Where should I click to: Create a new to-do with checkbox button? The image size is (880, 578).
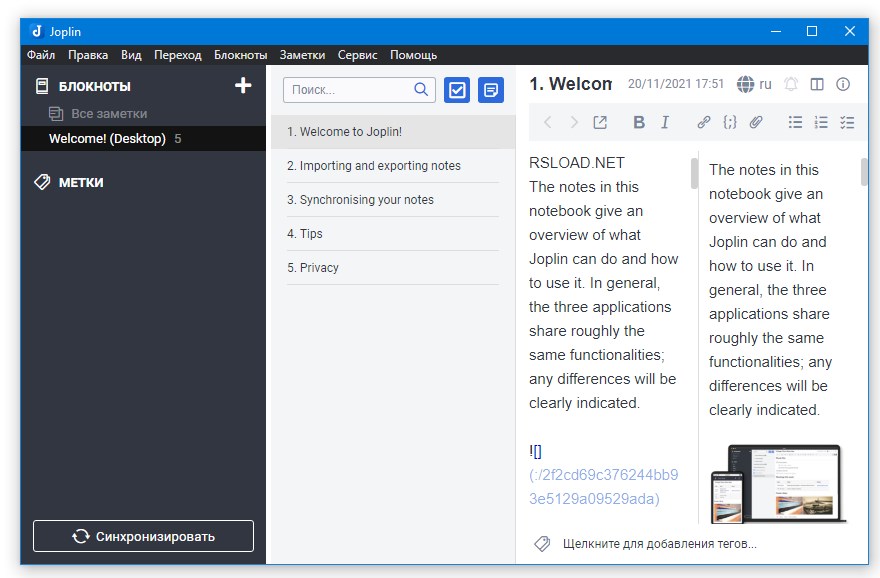coord(457,90)
